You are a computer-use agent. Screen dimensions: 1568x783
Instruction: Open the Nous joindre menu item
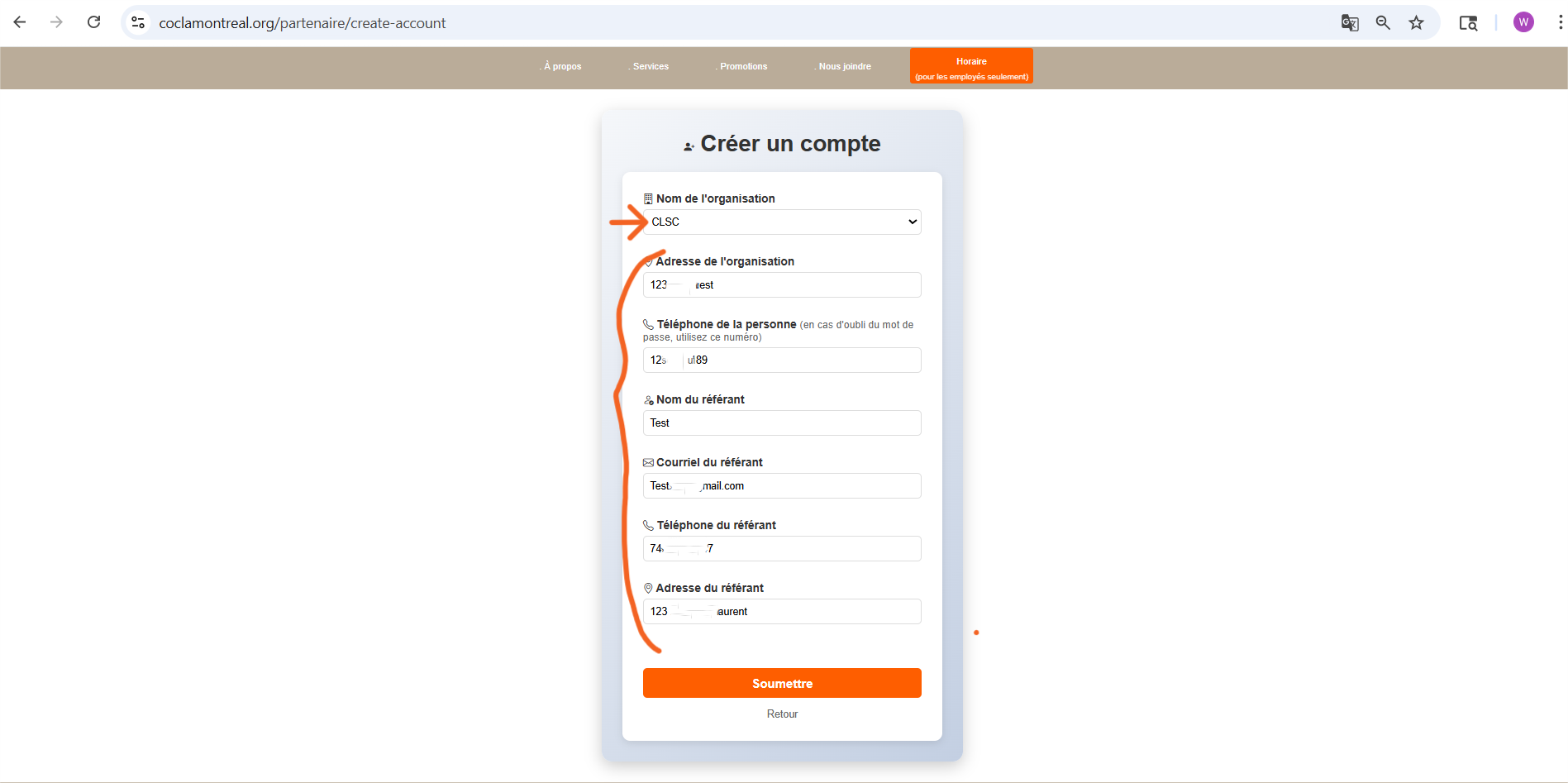(x=844, y=66)
